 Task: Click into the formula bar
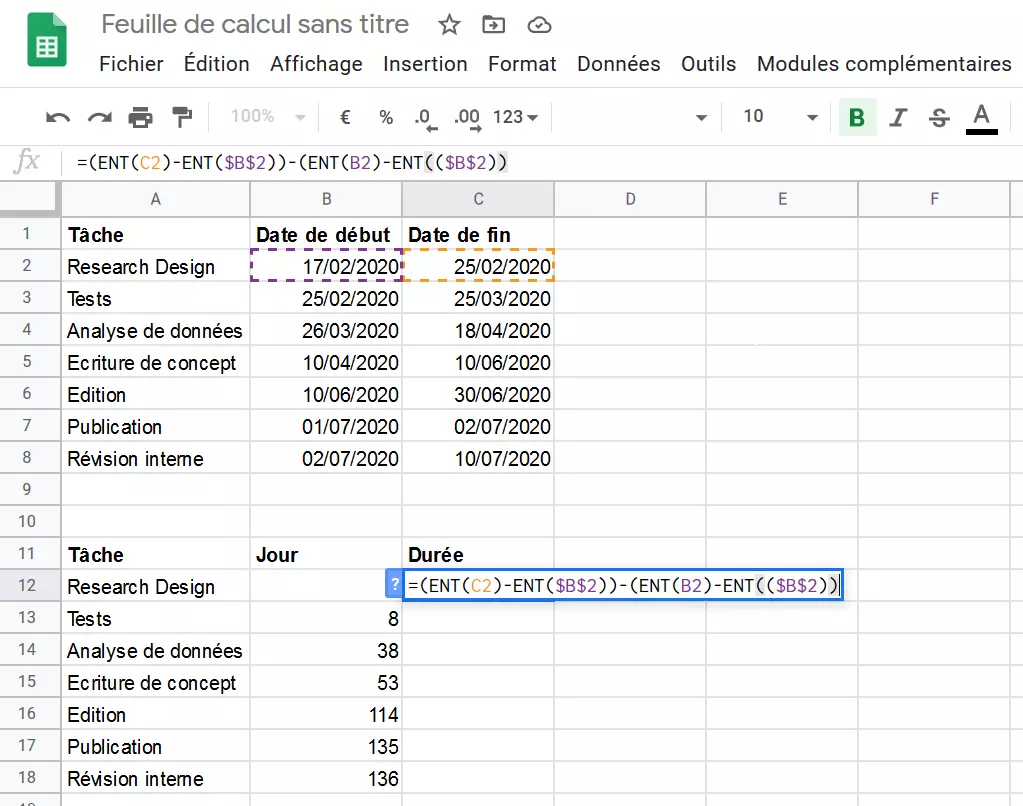click(x=542, y=163)
